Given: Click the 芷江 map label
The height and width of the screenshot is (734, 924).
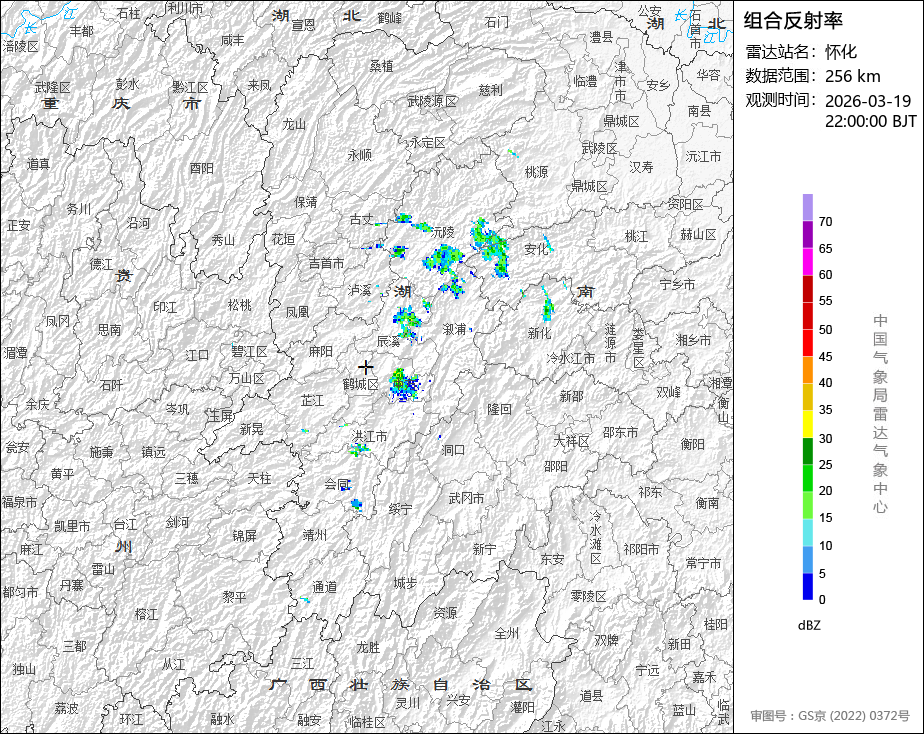Looking at the screenshot, I should (312, 401).
